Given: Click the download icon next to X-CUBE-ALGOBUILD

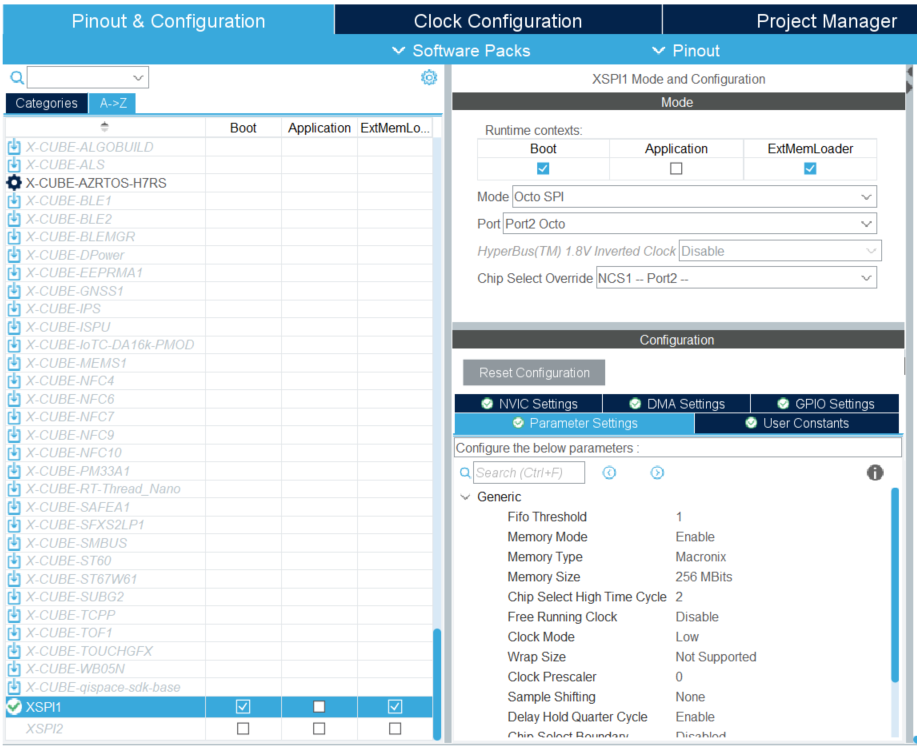Looking at the screenshot, I should (x=14, y=147).
